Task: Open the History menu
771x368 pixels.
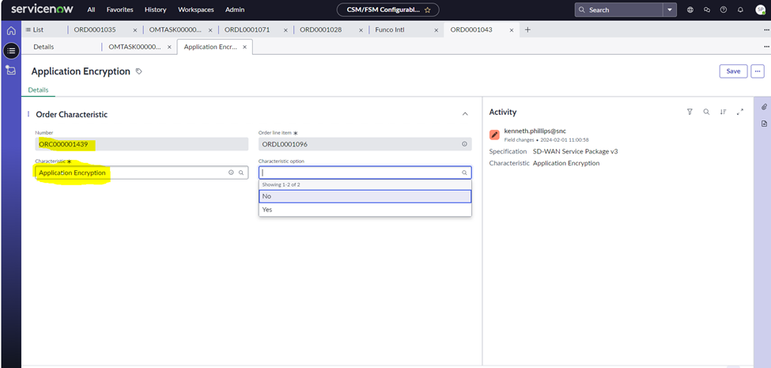Action: click(x=155, y=10)
